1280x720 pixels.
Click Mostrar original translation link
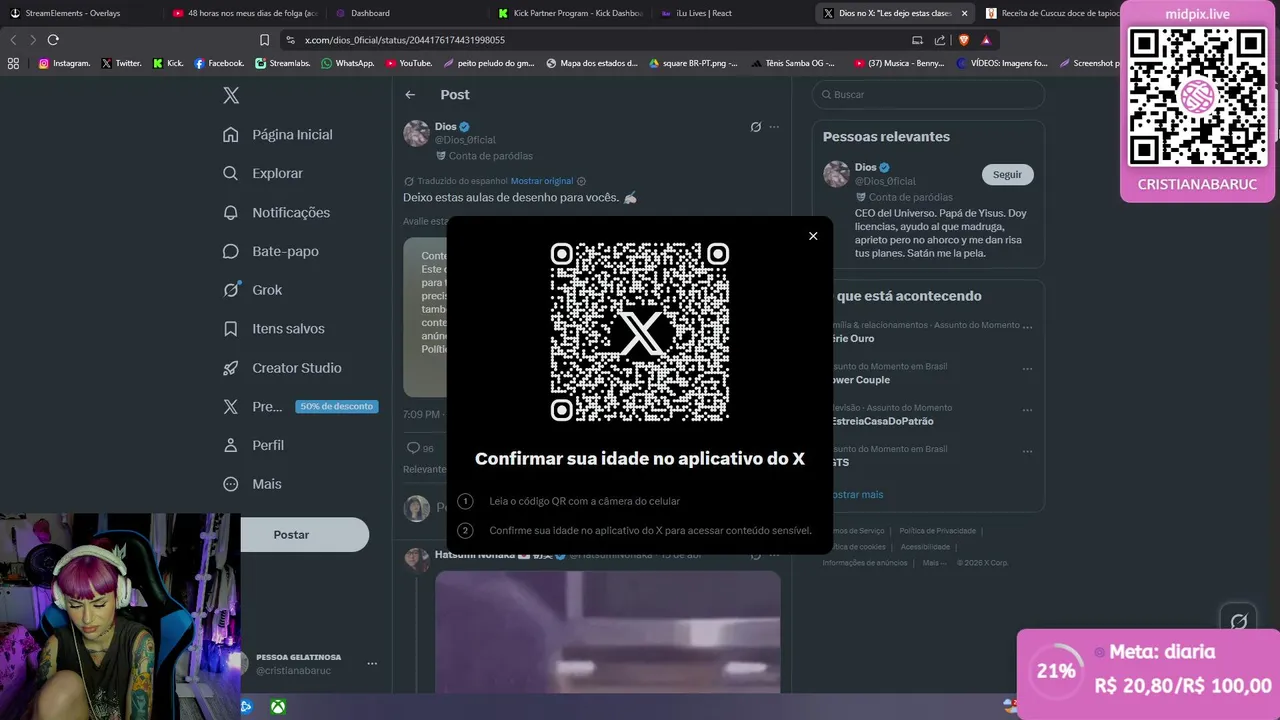[542, 181]
